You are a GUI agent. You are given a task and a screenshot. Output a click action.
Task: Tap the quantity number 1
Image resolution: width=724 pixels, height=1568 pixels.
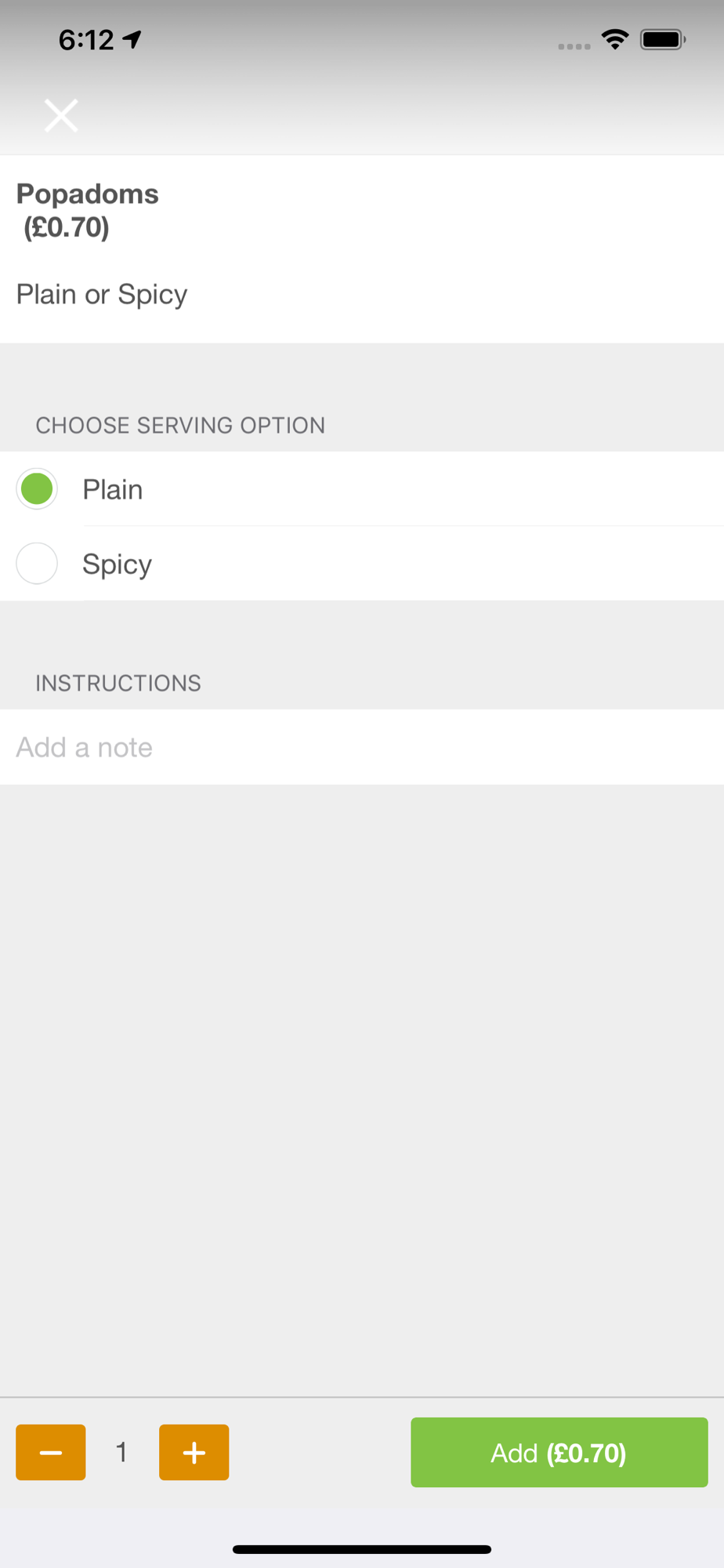[x=121, y=1452]
